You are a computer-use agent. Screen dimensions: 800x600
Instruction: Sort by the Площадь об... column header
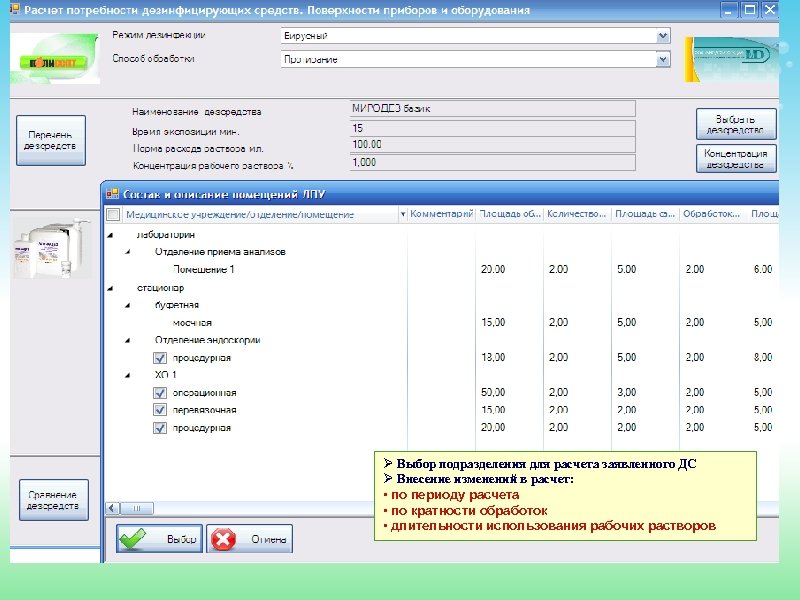(510, 214)
